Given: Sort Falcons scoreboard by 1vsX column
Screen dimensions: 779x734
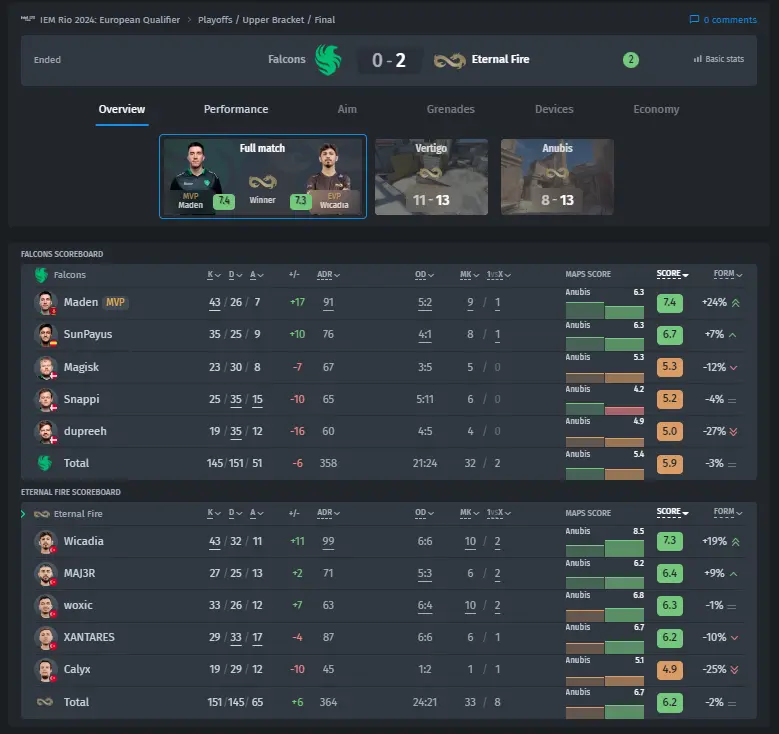Looking at the screenshot, I should (498, 275).
